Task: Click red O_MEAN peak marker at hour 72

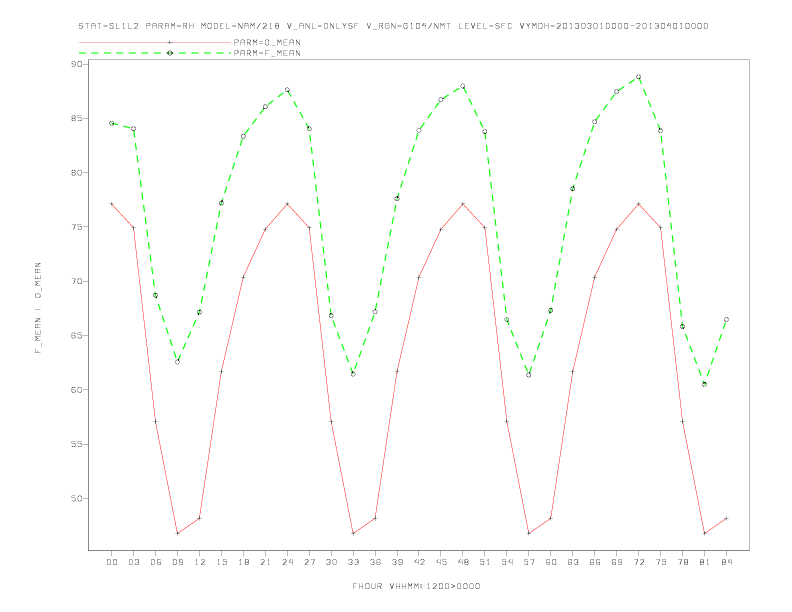Action: 638,204
